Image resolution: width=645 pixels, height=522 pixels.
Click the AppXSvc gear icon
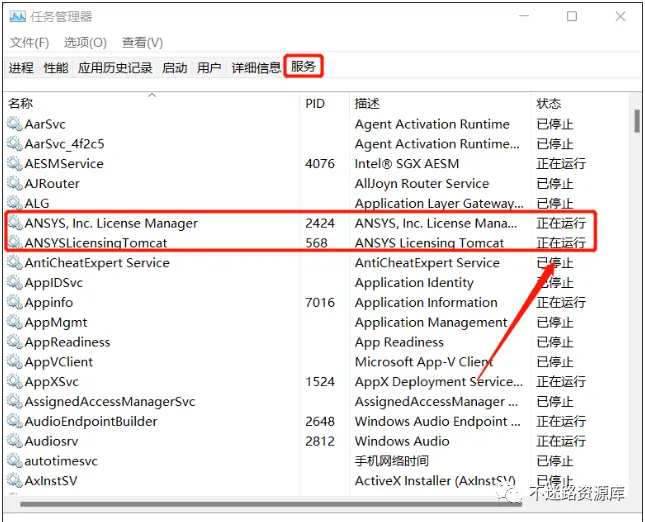[x=14, y=381]
